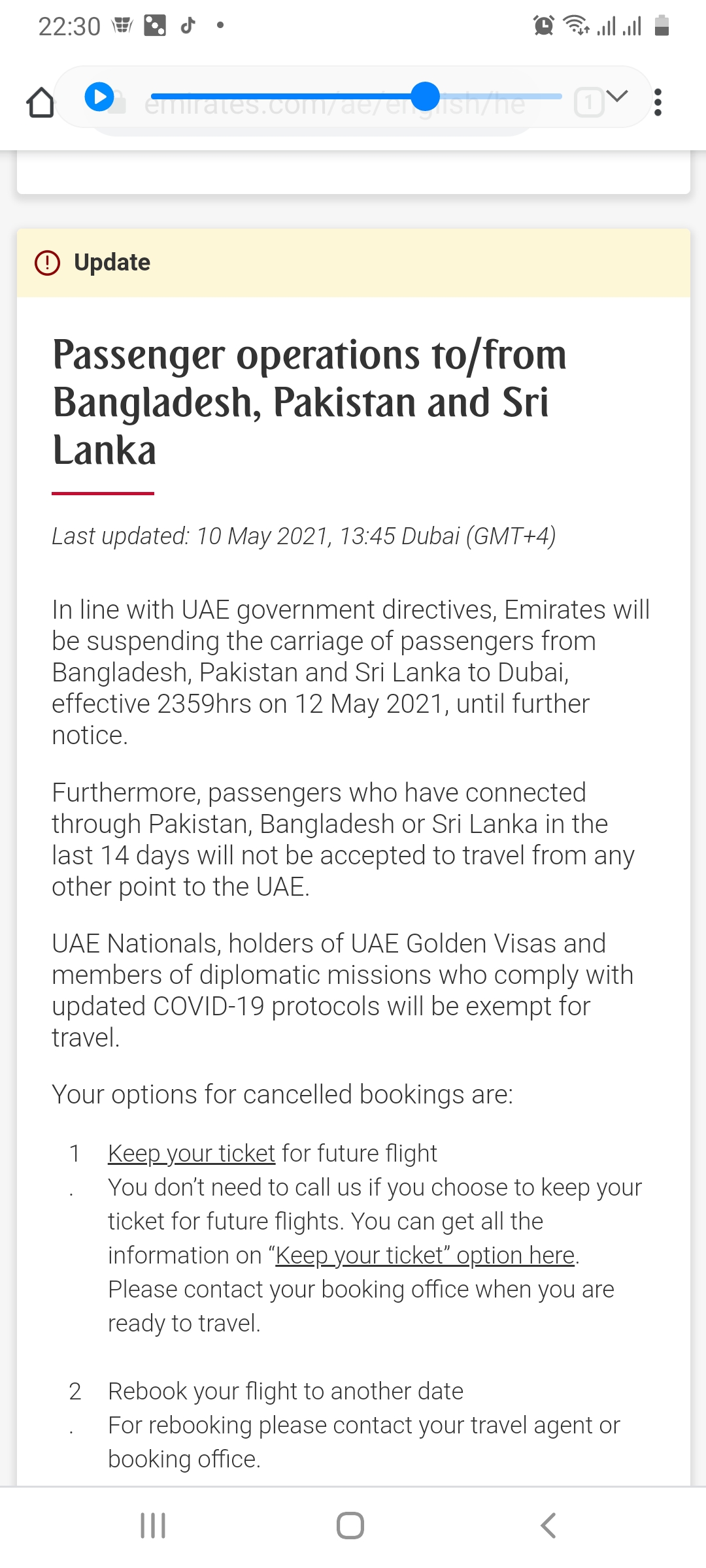Tap the Wi-Fi status icon
The width and height of the screenshot is (706, 1568).
576,25
